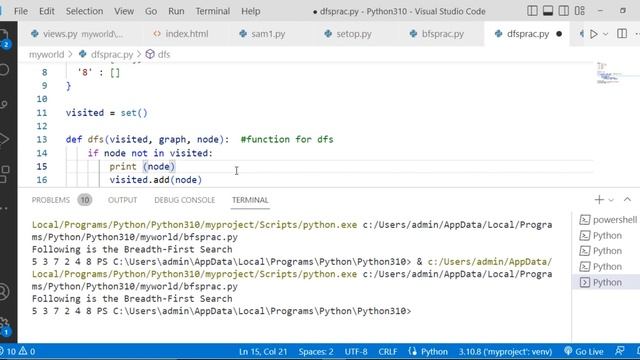Open the Terminal menu
This screenshot has height=360, width=640.
coord(212,11)
